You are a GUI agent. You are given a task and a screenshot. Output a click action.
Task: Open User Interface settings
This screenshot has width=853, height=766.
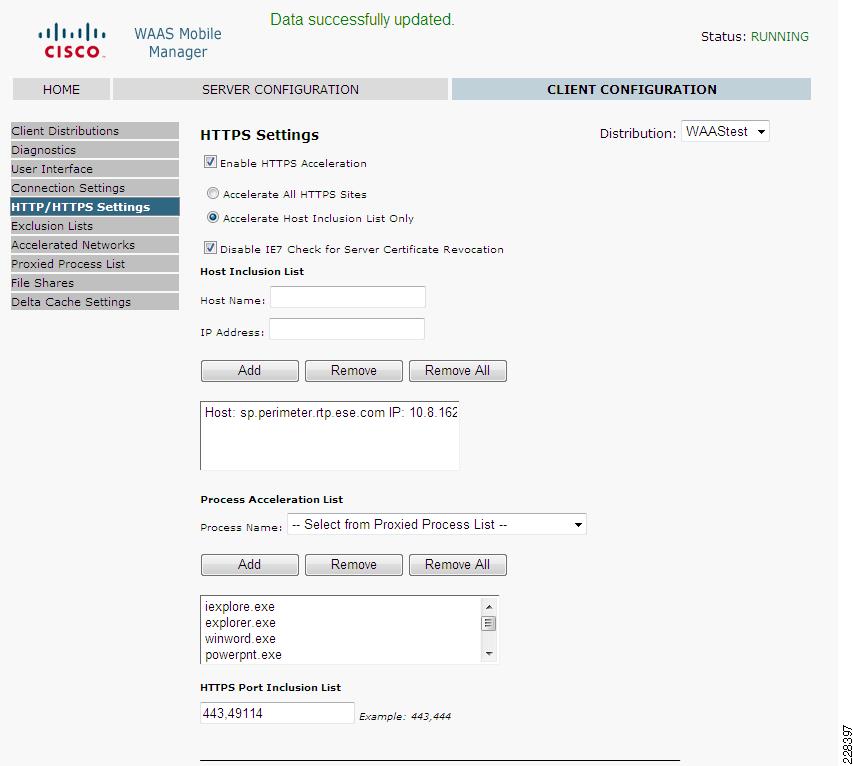pos(95,169)
